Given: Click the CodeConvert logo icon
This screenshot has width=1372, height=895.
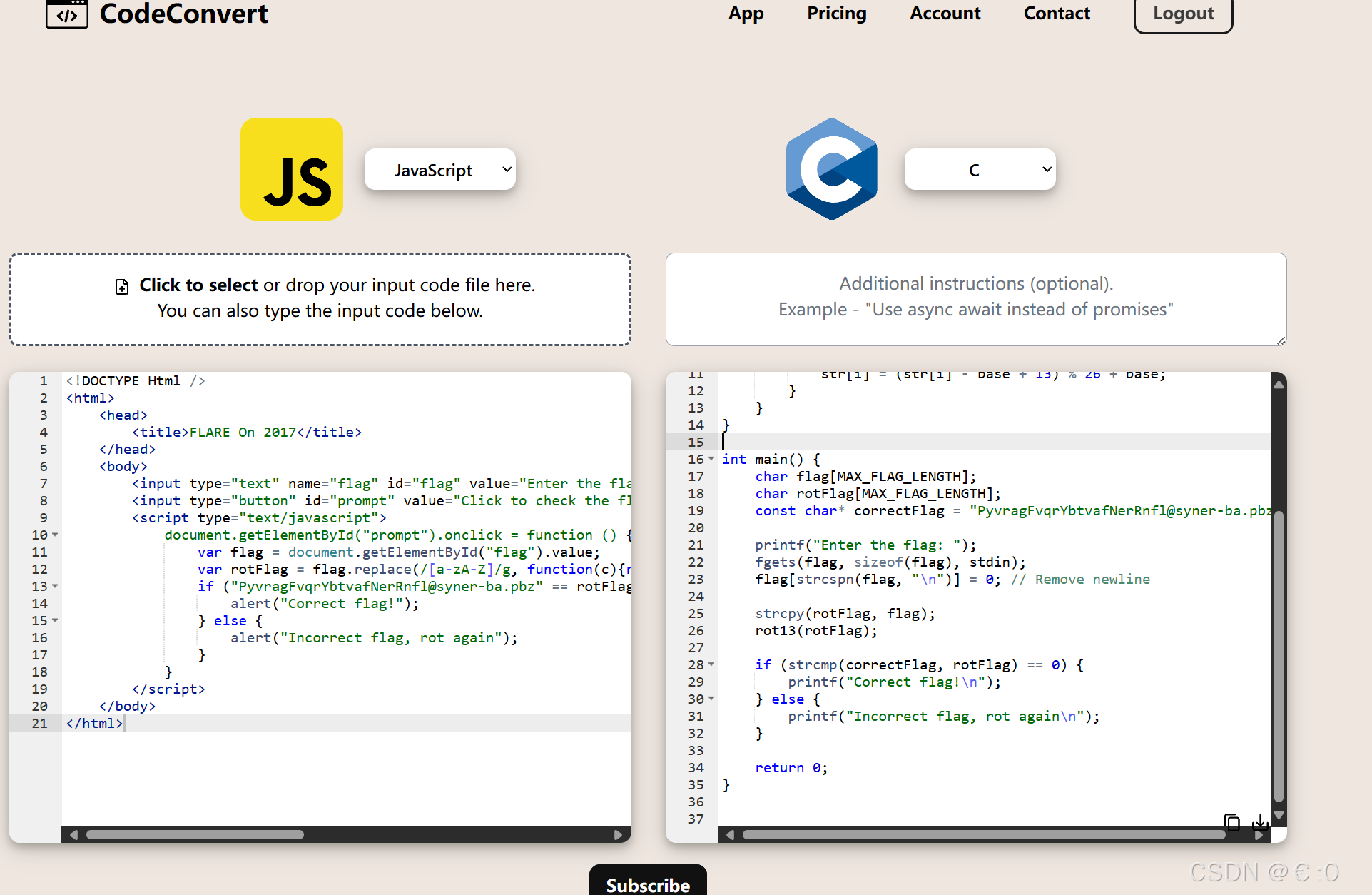Looking at the screenshot, I should coord(66,14).
